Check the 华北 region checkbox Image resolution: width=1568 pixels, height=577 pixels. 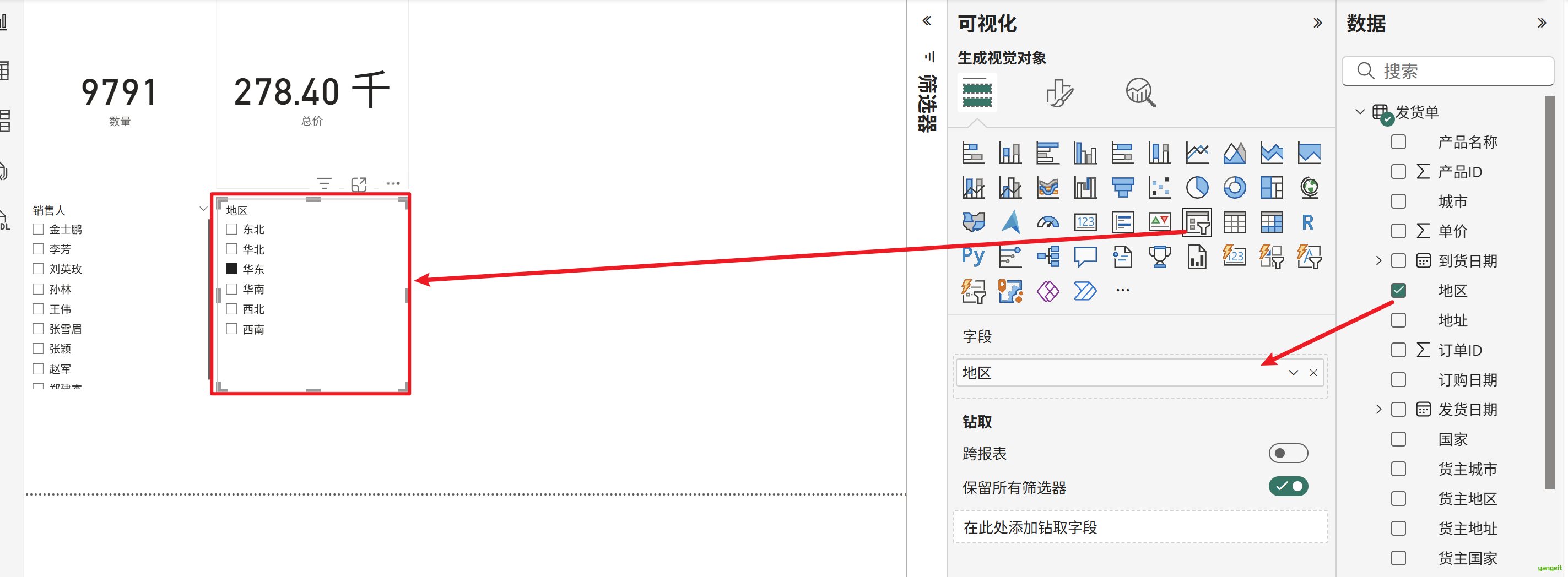point(231,249)
